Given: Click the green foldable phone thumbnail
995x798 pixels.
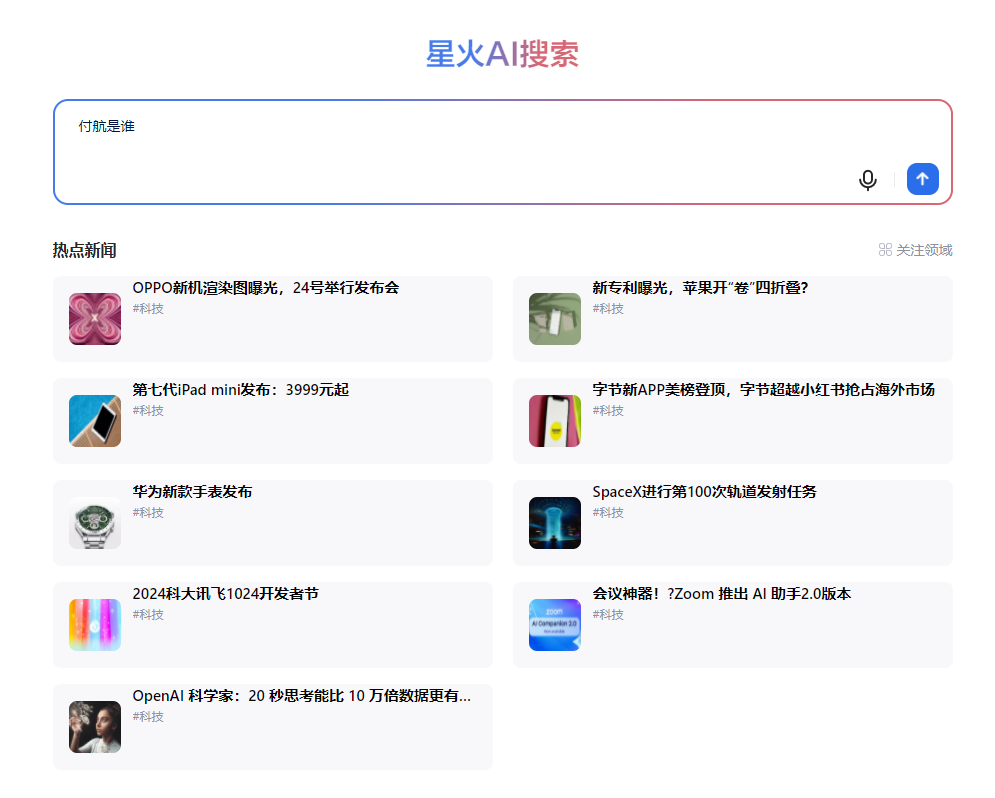Looking at the screenshot, I should click(555, 319).
